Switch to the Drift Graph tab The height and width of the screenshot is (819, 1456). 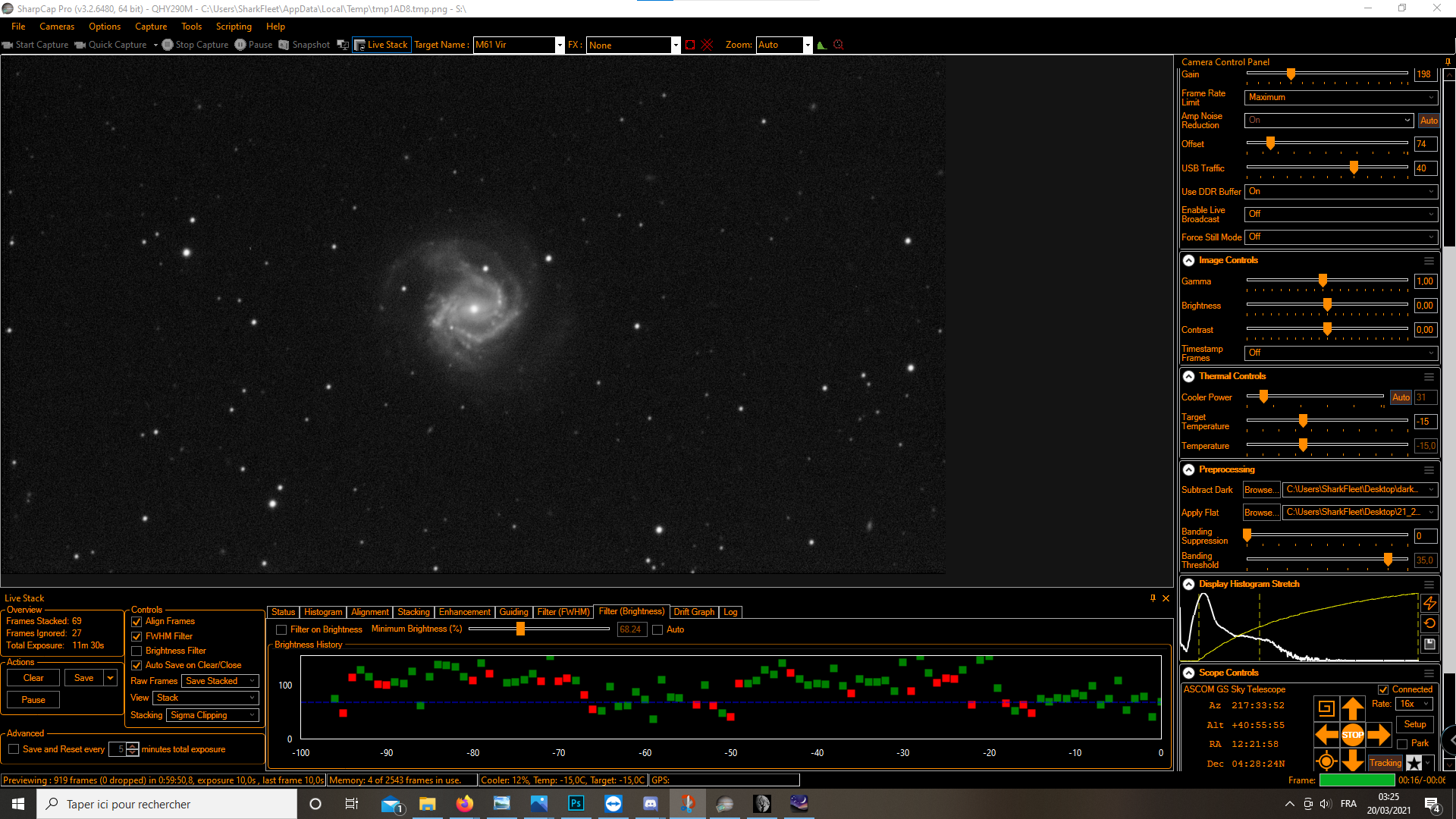(693, 612)
